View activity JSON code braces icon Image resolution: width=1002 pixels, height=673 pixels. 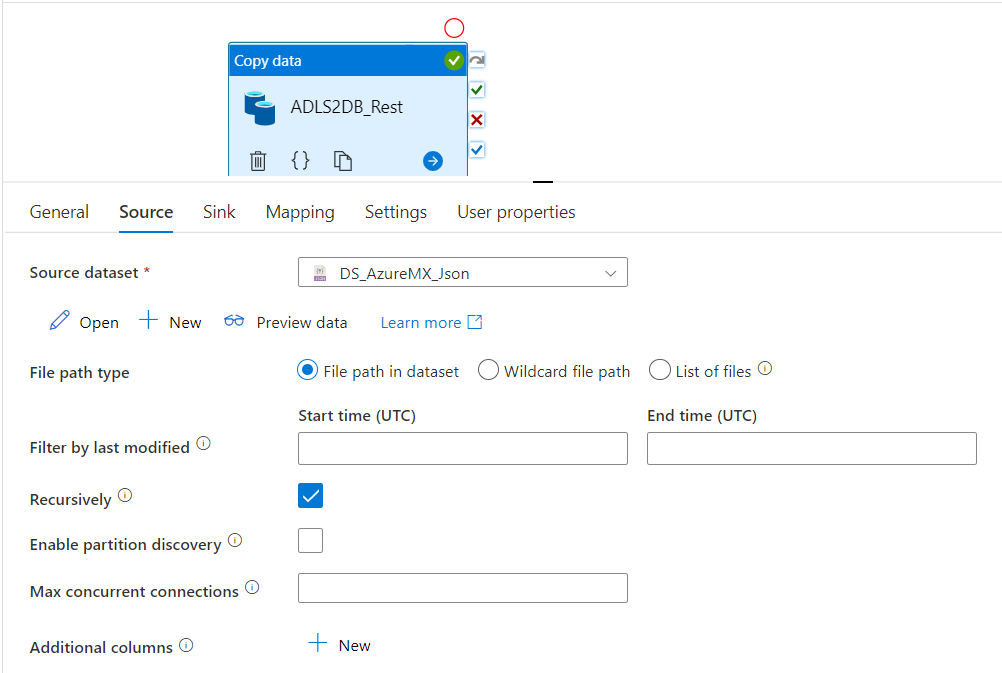pos(300,160)
